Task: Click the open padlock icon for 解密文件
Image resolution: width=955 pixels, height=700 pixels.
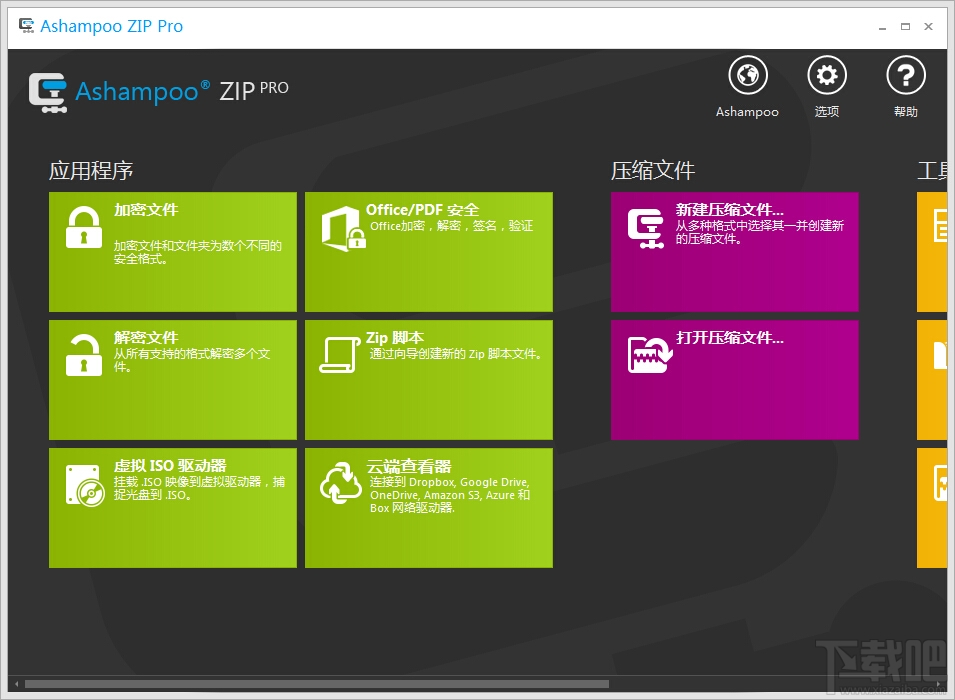Action: click(83, 355)
